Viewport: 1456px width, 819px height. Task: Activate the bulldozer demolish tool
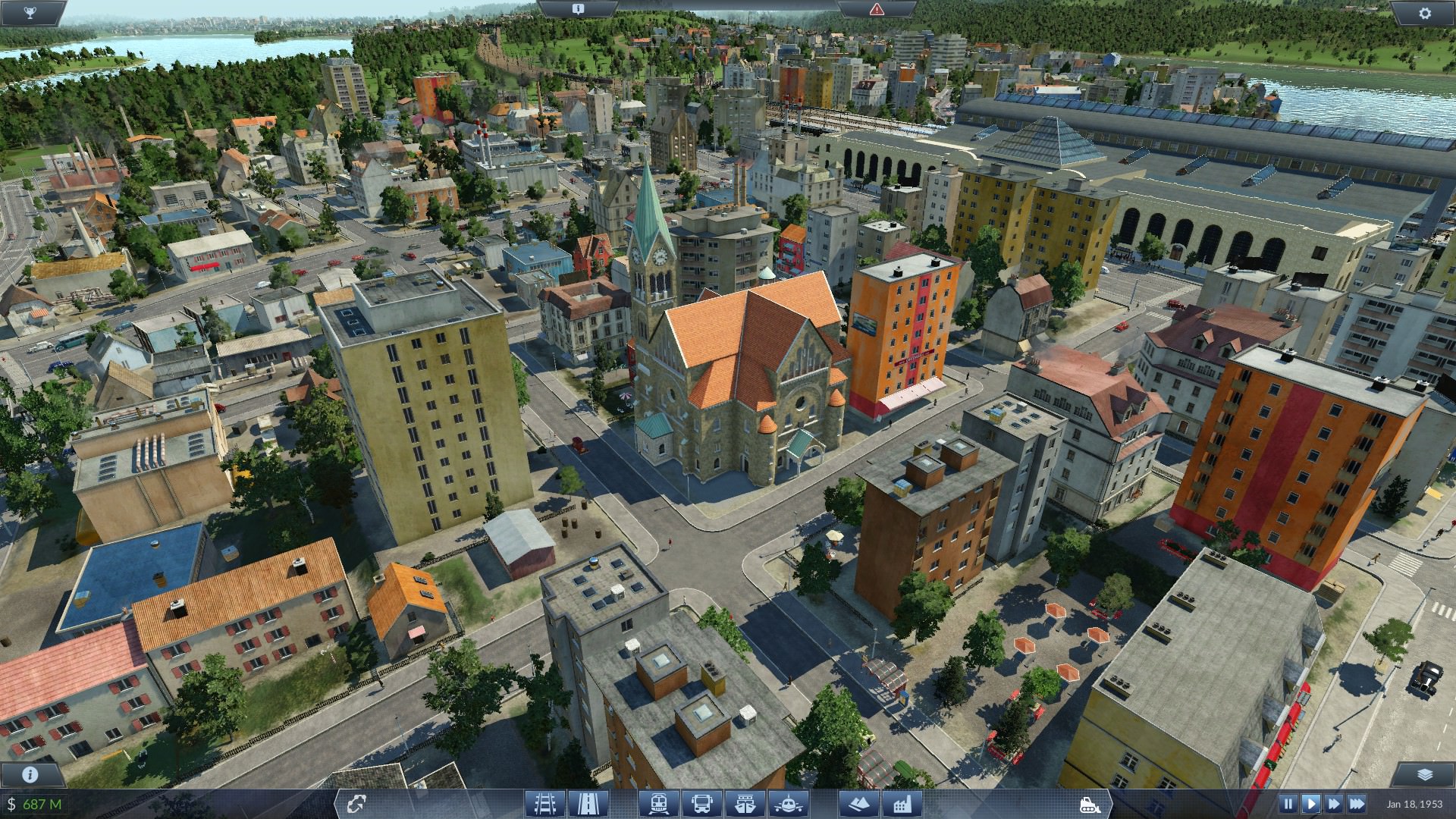1089,804
